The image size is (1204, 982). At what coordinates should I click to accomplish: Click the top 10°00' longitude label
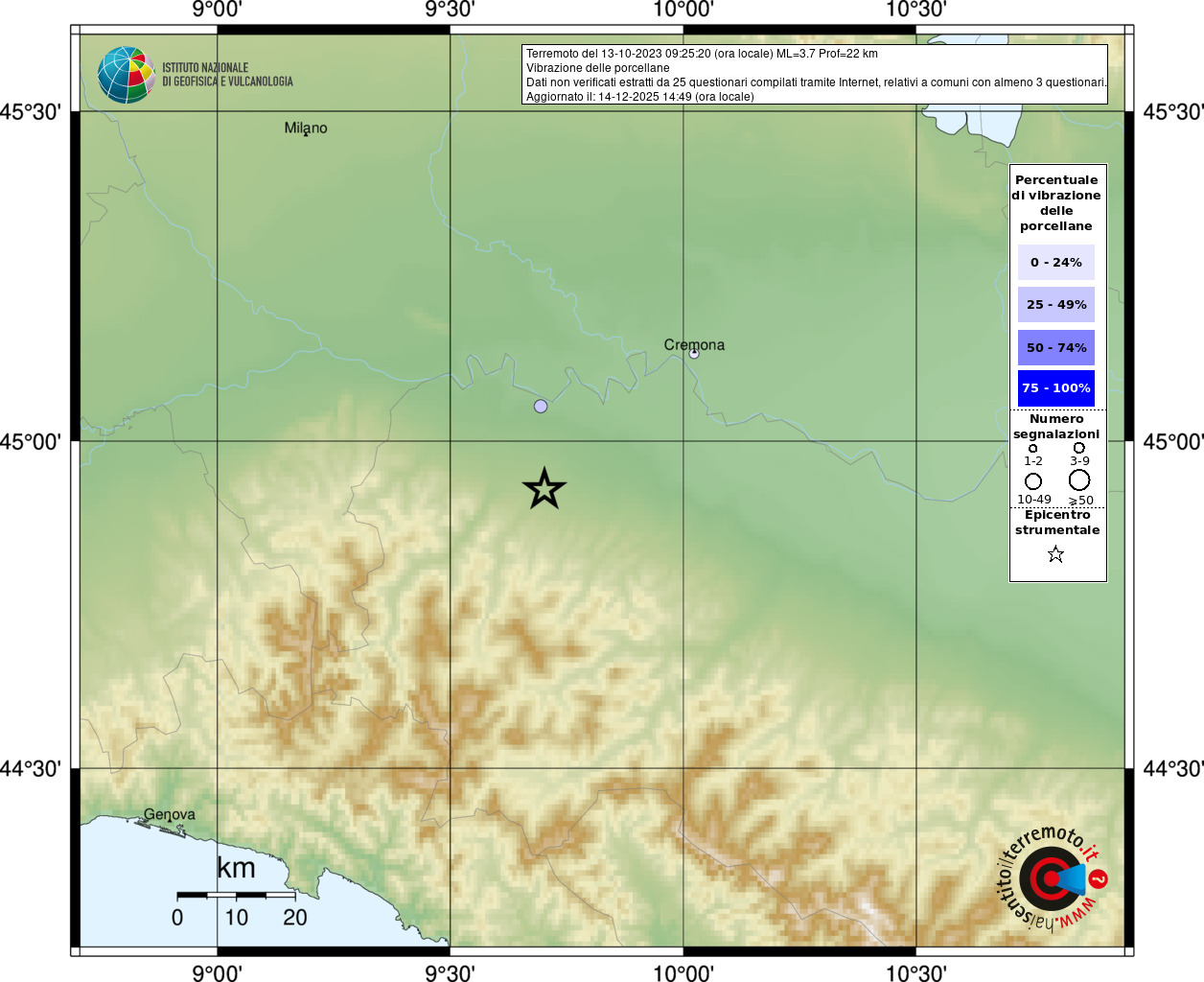click(683, 10)
